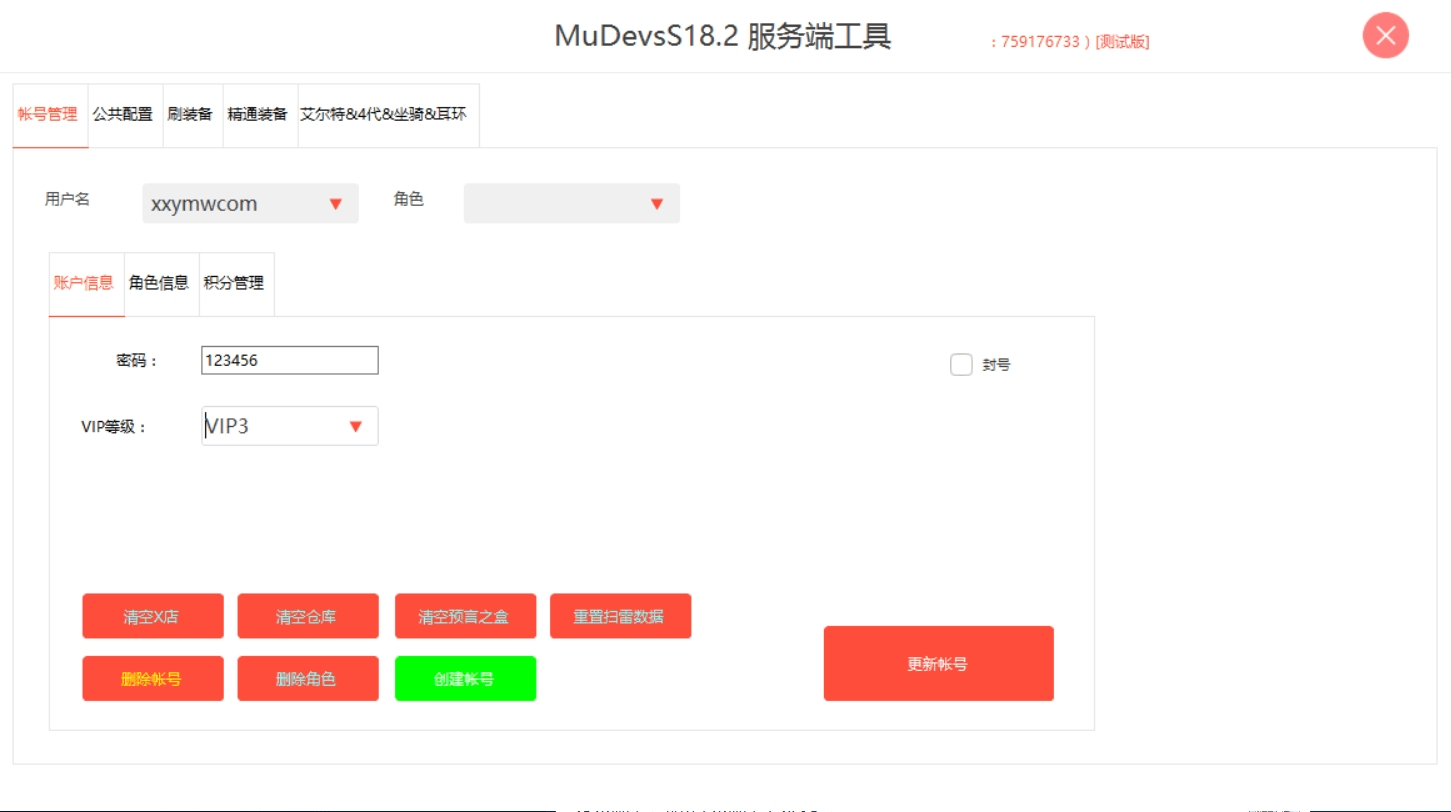Click the 密码 input field with 123456
Image resolution: width=1451 pixels, height=812 pixels.
(290, 360)
